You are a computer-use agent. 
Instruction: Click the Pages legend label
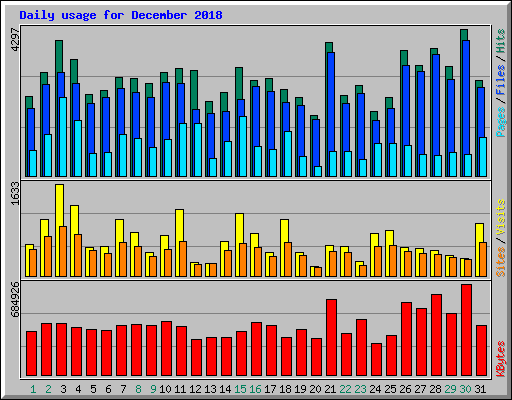point(501,122)
